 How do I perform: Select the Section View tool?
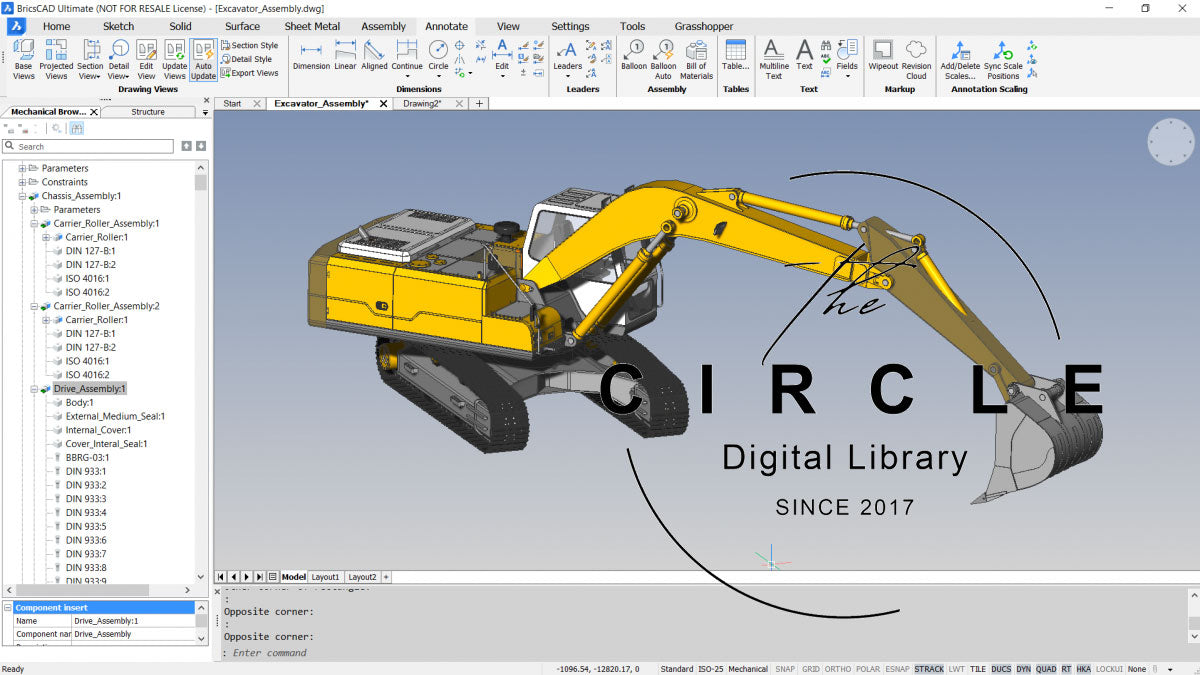point(90,59)
